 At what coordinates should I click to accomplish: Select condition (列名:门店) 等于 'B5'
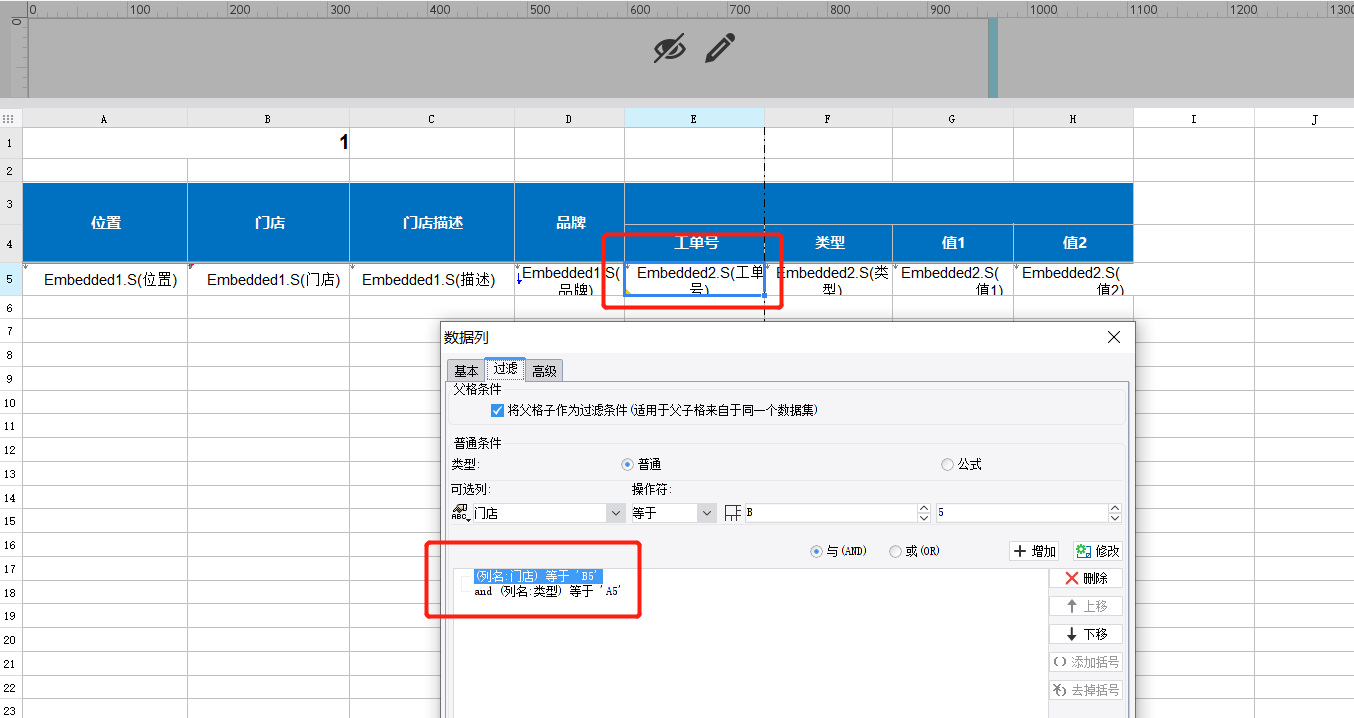click(x=538, y=576)
